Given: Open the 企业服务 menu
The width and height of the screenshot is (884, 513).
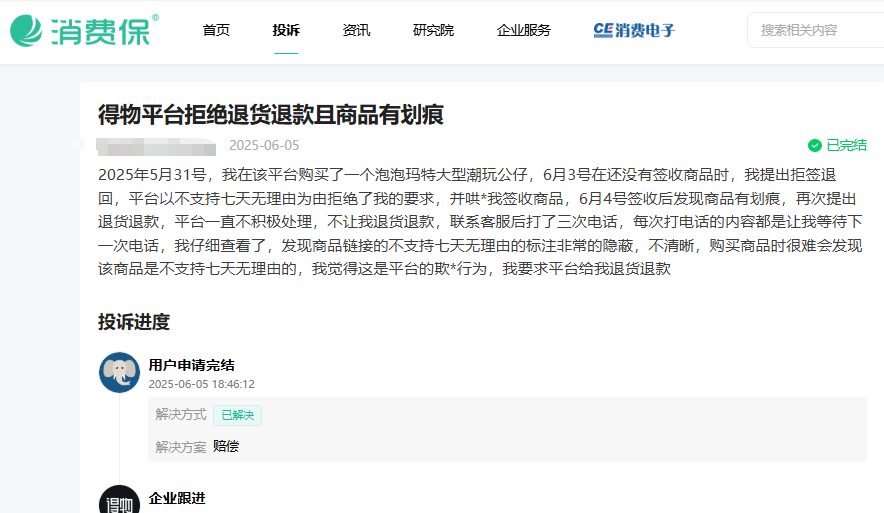Looking at the screenshot, I should 524,30.
